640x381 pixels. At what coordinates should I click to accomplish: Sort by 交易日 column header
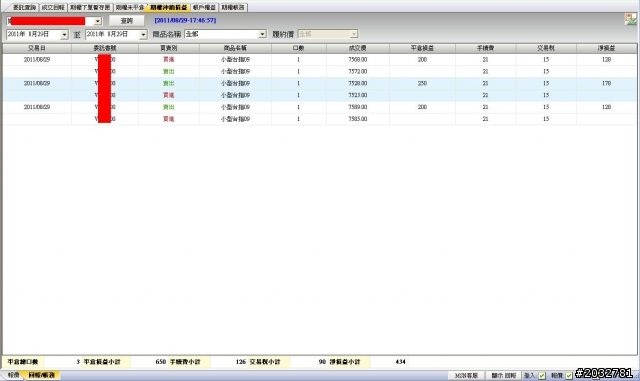pyautogui.click(x=37, y=48)
